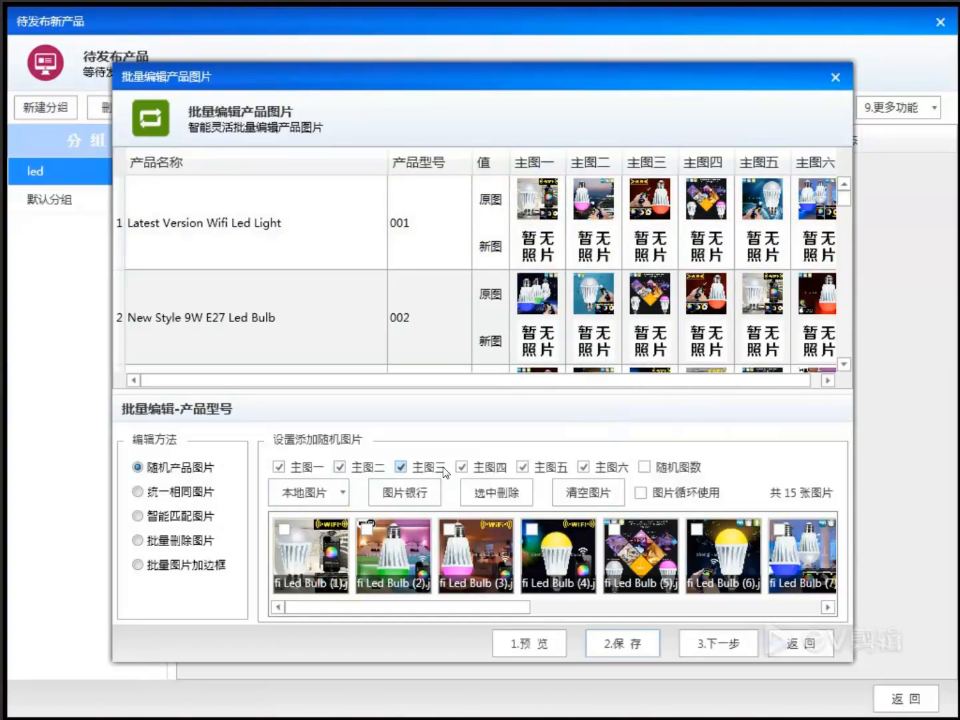Uncheck the 主图一 checkbox
Image resolution: width=960 pixels, height=720 pixels.
[279, 467]
